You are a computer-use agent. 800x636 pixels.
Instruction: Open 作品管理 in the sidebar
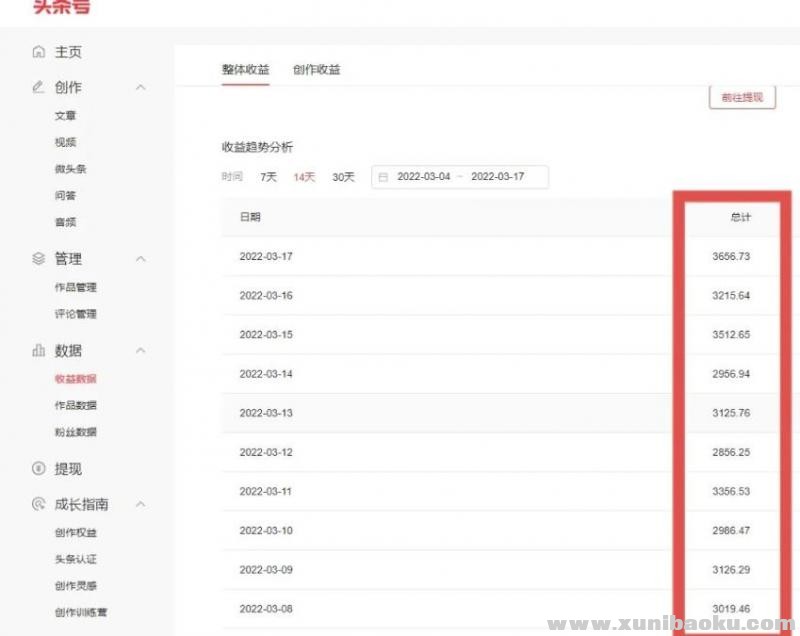point(76,288)
